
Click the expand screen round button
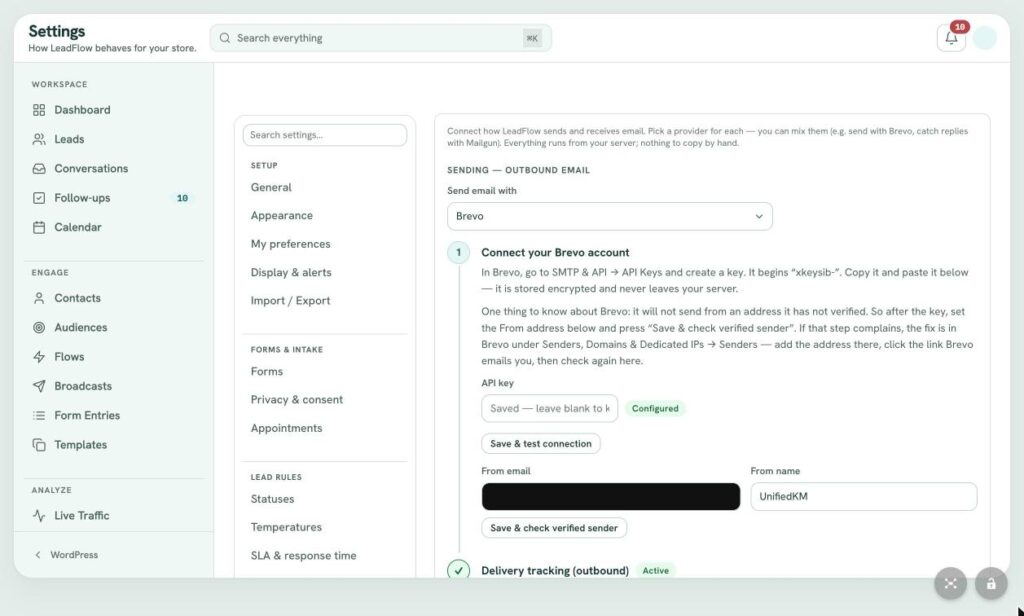coord(950,583)
